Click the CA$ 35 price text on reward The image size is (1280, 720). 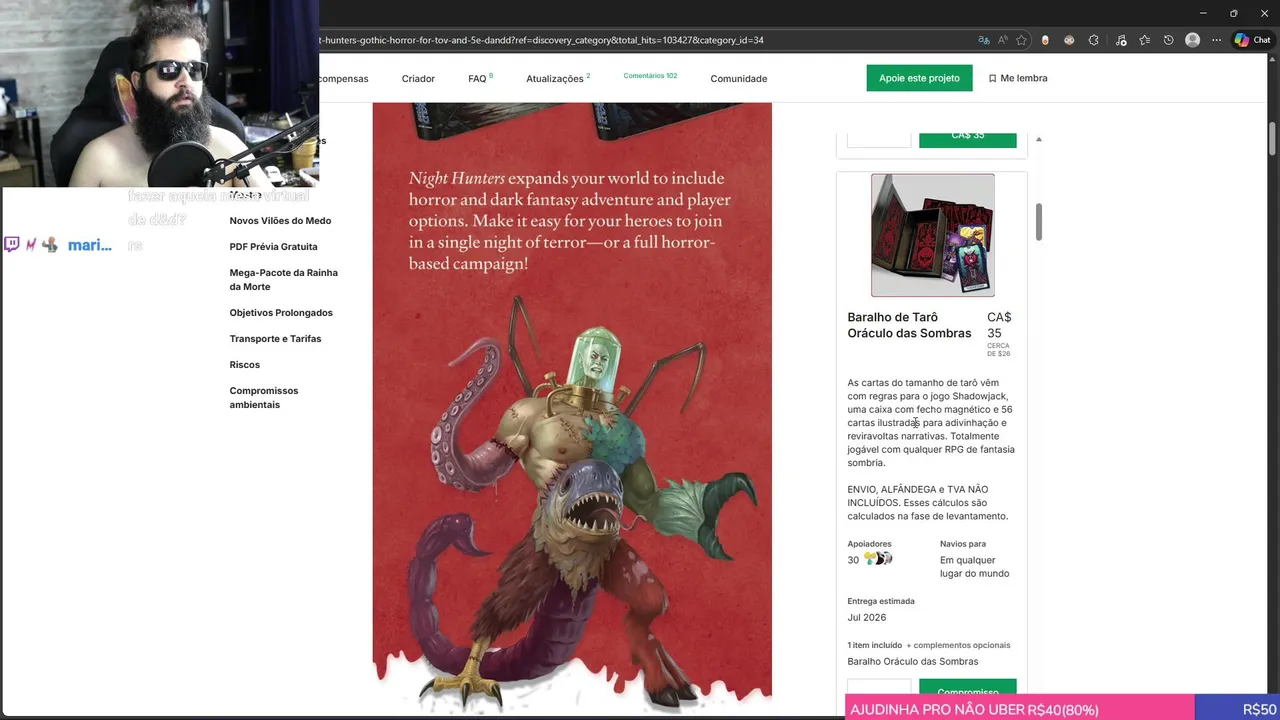point(999,325)
